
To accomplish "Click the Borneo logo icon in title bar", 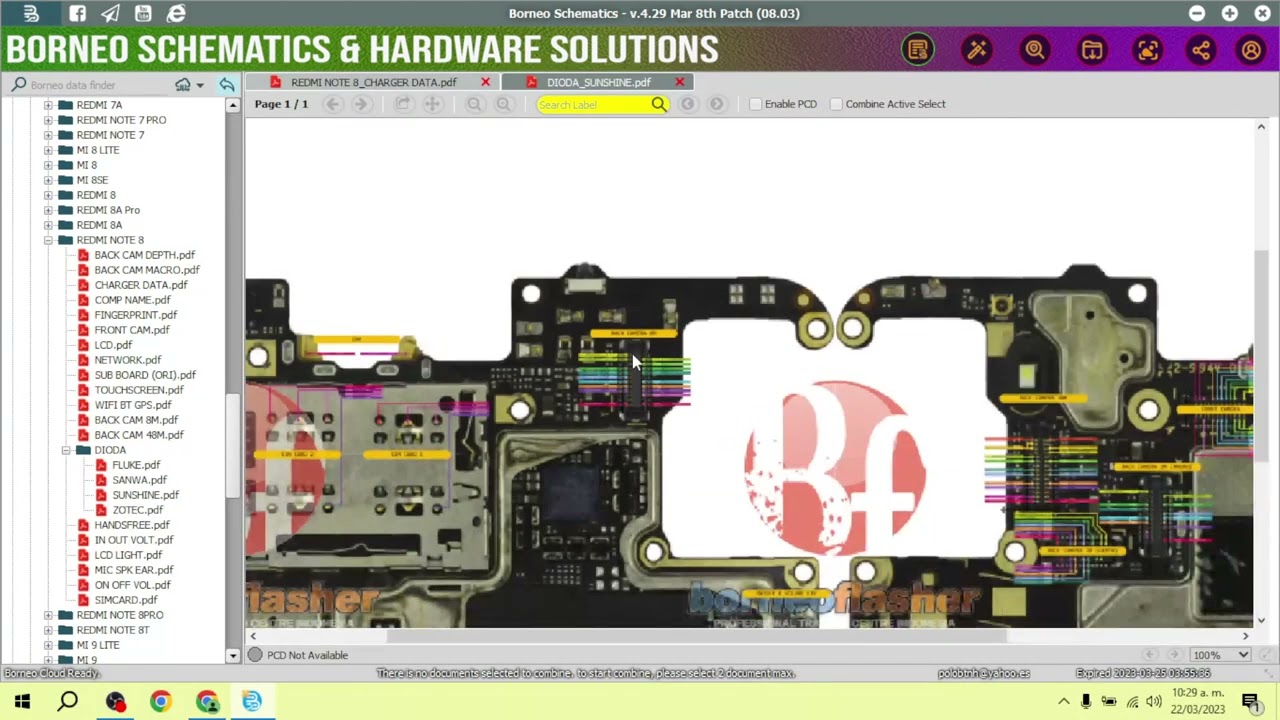I will pos(31,13).
